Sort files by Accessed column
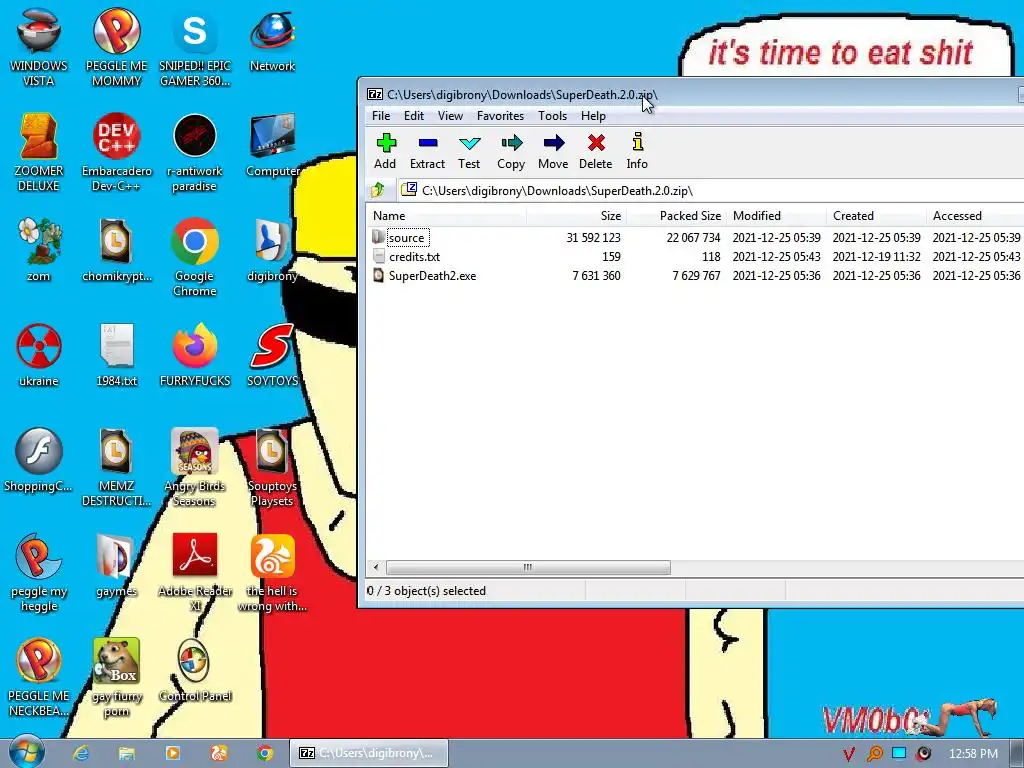Viewport: 1024px width, 768px height. 975,216
